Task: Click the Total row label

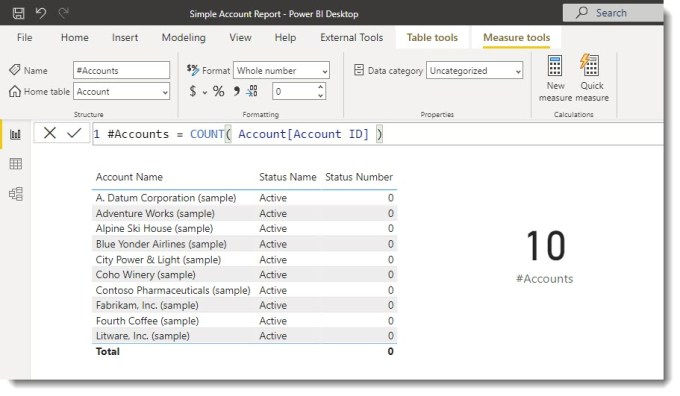Action: (108, 351)
